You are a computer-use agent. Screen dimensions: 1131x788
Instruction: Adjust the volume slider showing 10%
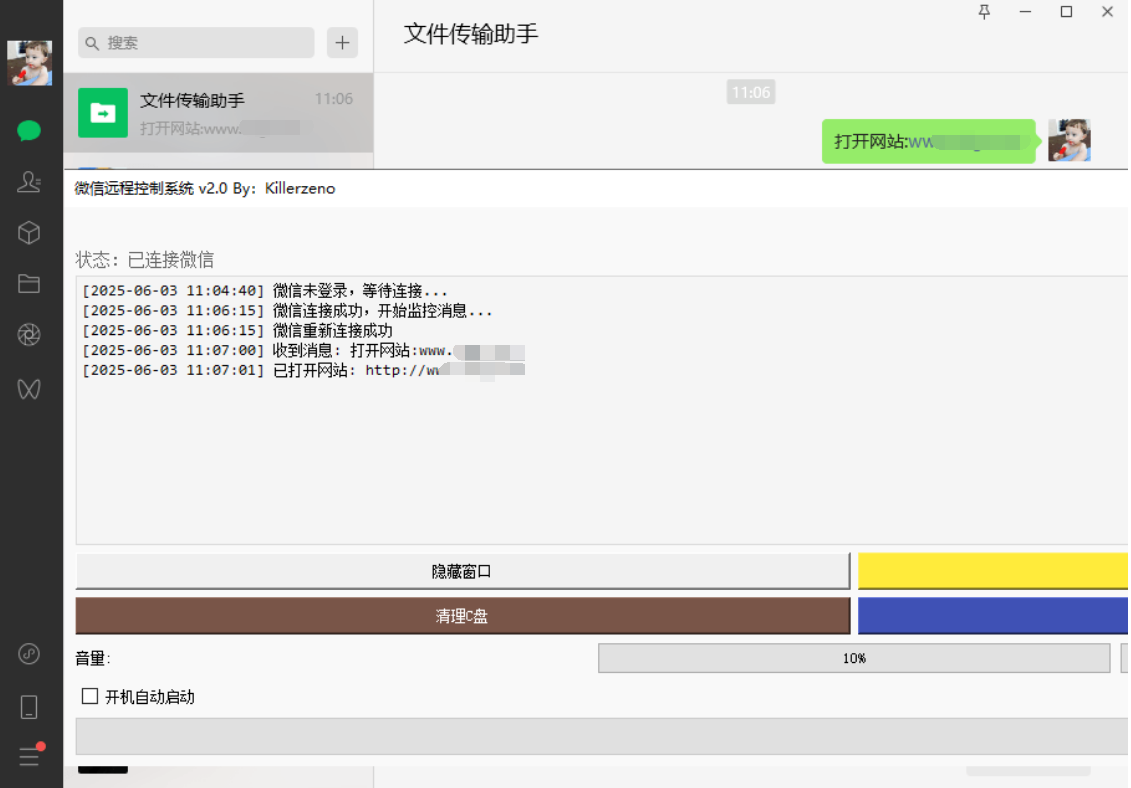tap(853, 658)
